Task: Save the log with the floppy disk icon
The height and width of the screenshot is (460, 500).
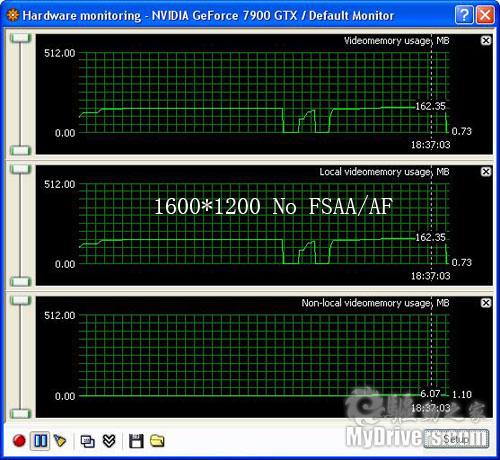Action: click(x=136, y=441)
